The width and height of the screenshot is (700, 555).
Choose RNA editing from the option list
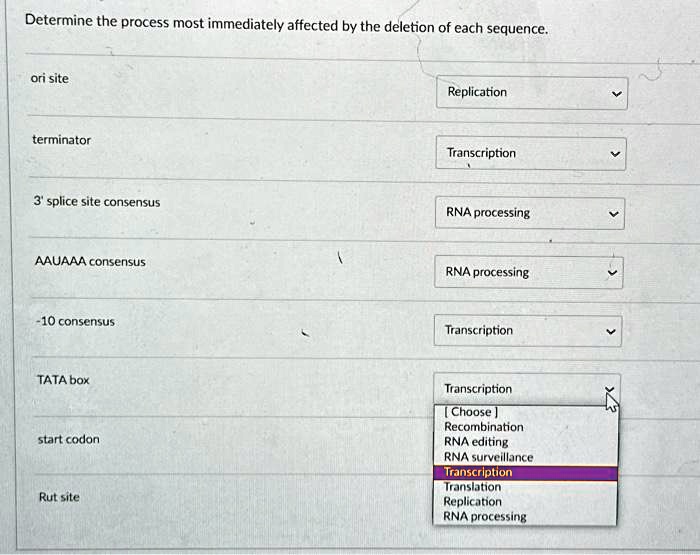476,442
